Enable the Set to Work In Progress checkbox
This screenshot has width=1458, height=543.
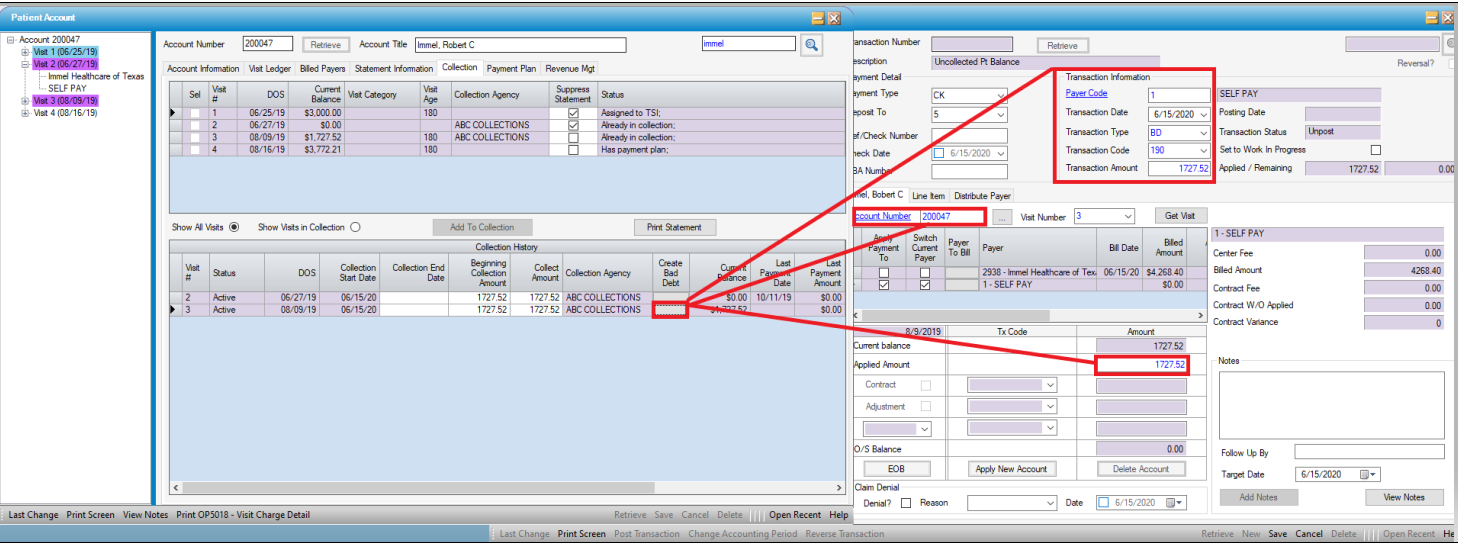[x=1376, y=150]
